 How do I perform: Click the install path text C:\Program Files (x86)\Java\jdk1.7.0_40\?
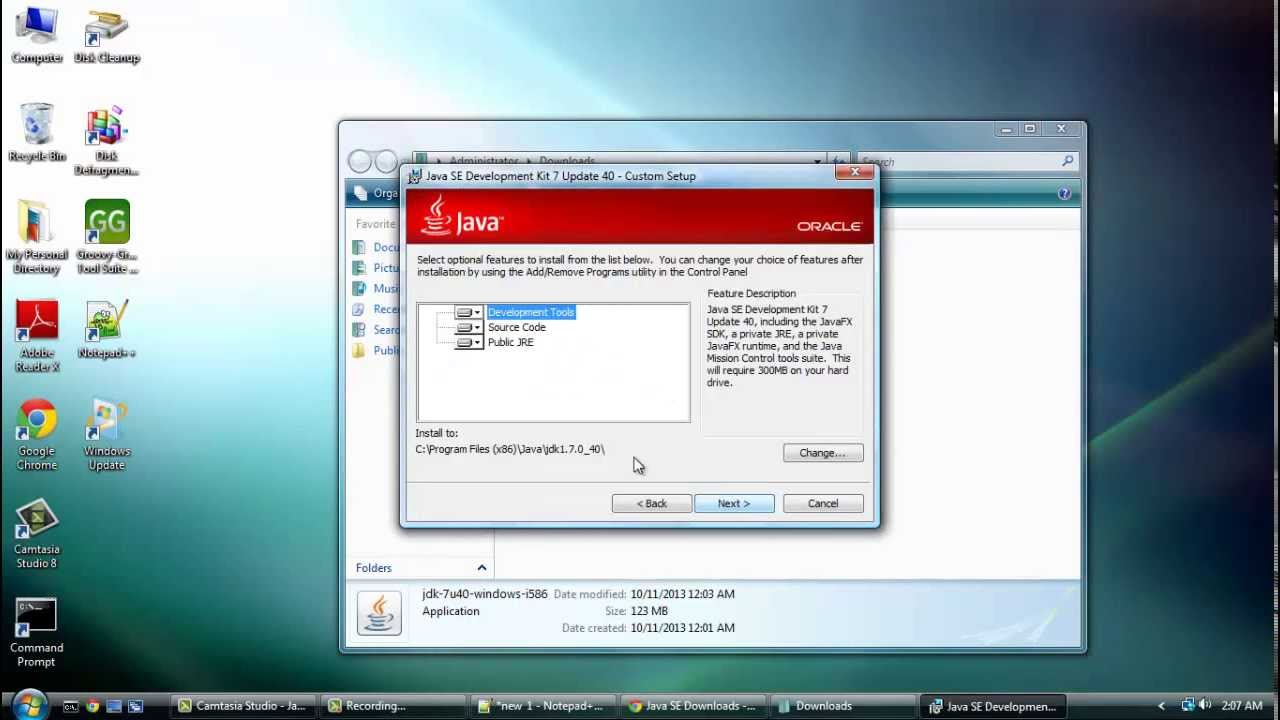tap(510, 449)
